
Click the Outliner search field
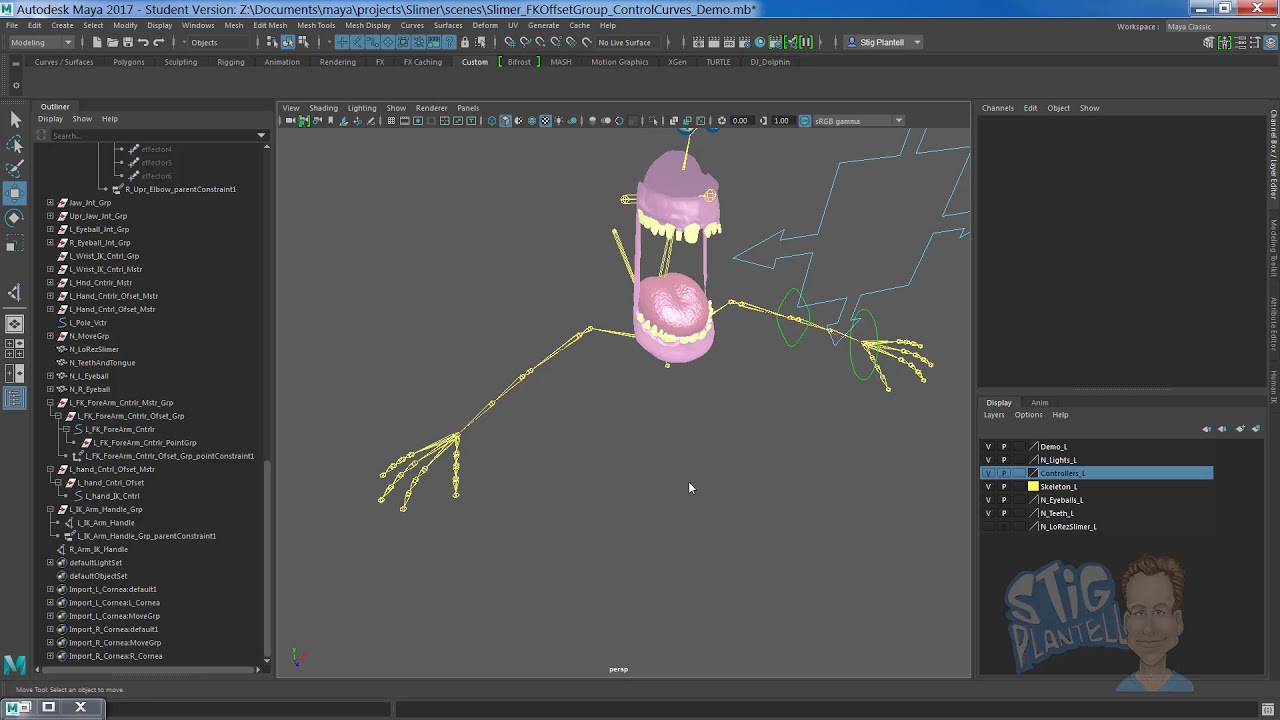click(x=155, y=136)
